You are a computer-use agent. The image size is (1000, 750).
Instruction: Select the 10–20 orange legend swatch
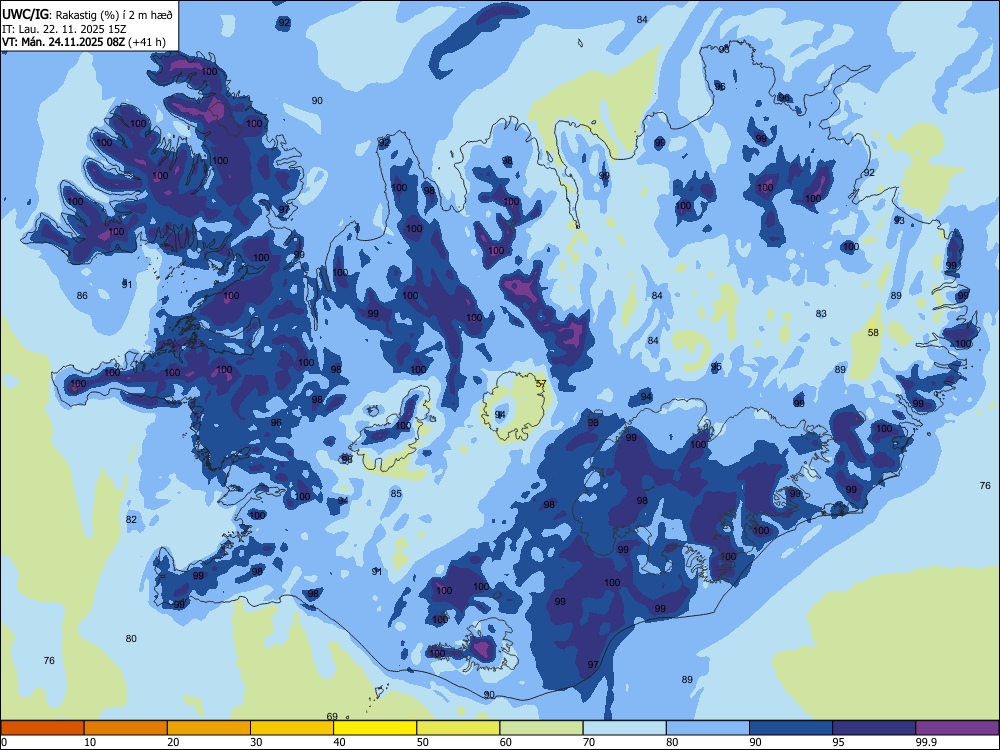tap(126, 728)
